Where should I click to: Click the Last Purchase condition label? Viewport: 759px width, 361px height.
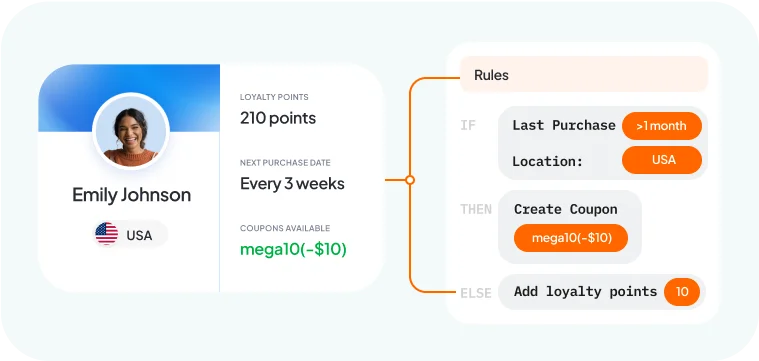pyautogui.click(x=564, y=125)
